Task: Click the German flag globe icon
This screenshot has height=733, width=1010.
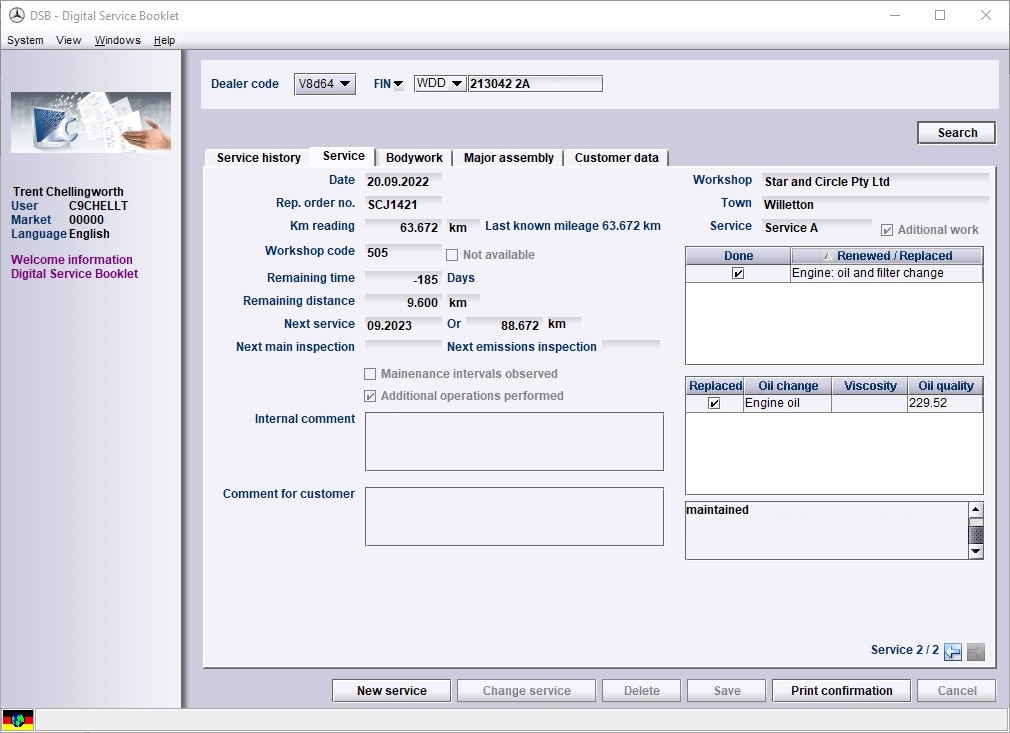Action: click(18, 719)
